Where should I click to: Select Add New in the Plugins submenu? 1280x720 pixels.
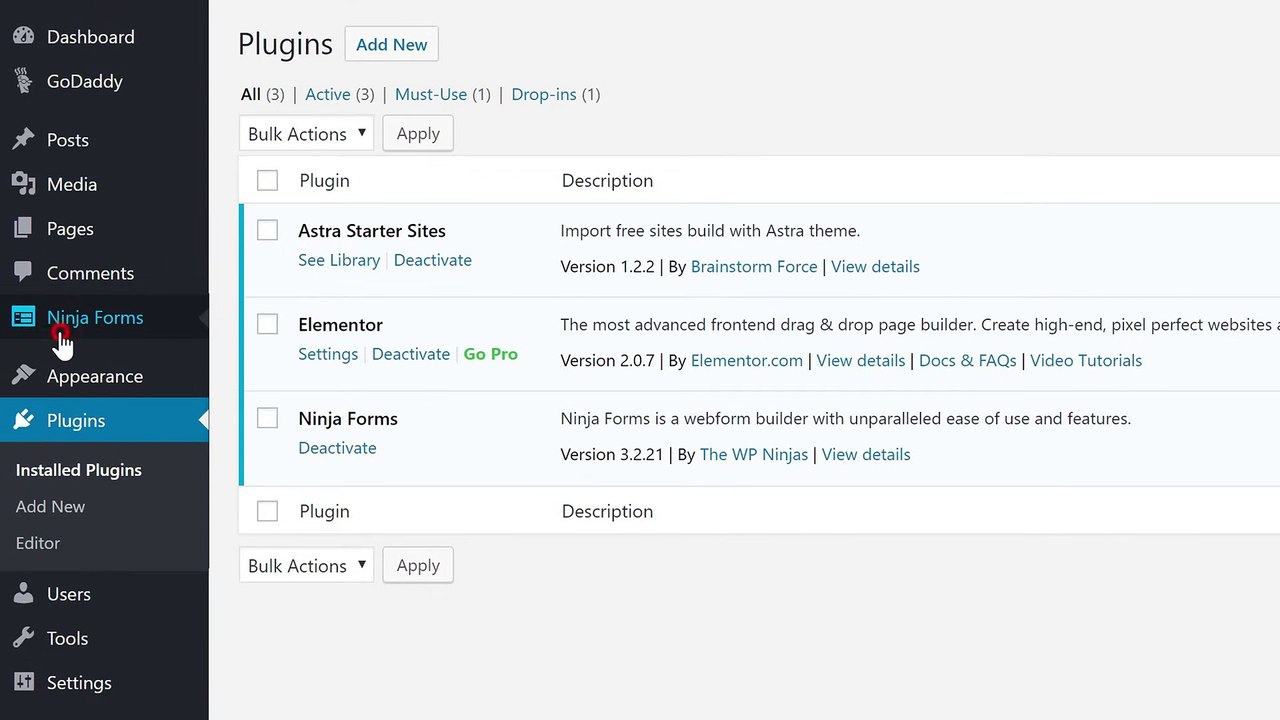[x=50, y=506]
